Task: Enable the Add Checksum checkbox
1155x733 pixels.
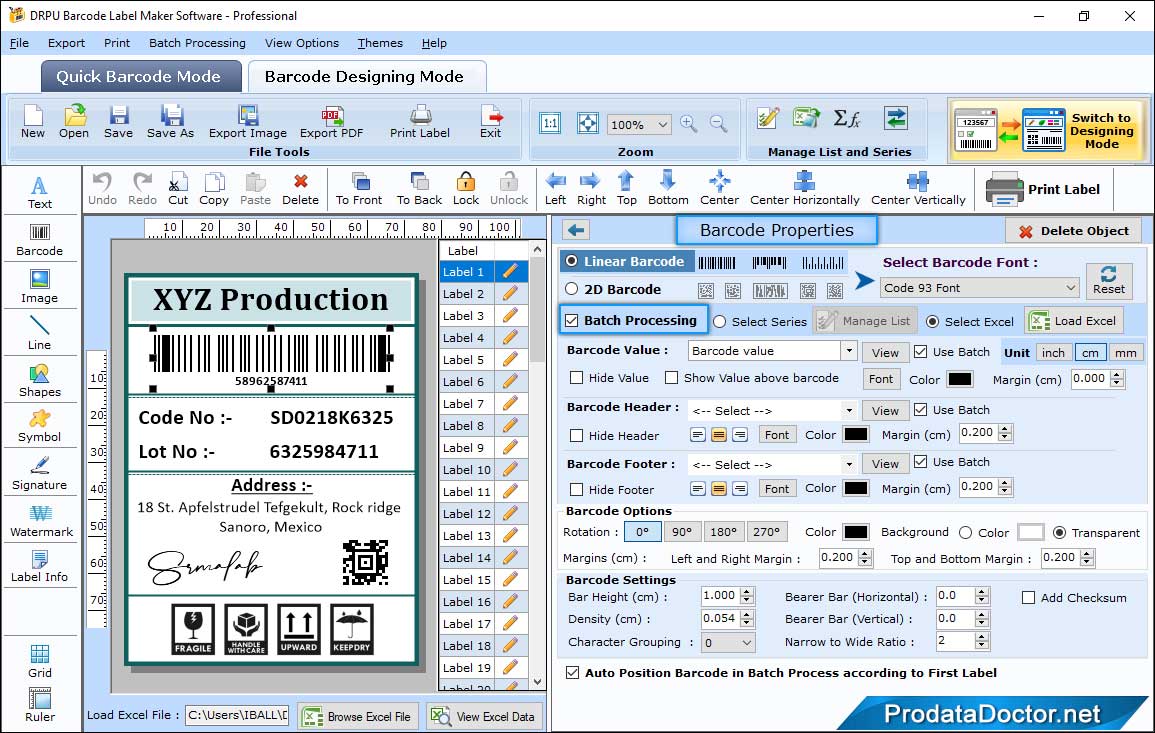Action: point(1029,598)
